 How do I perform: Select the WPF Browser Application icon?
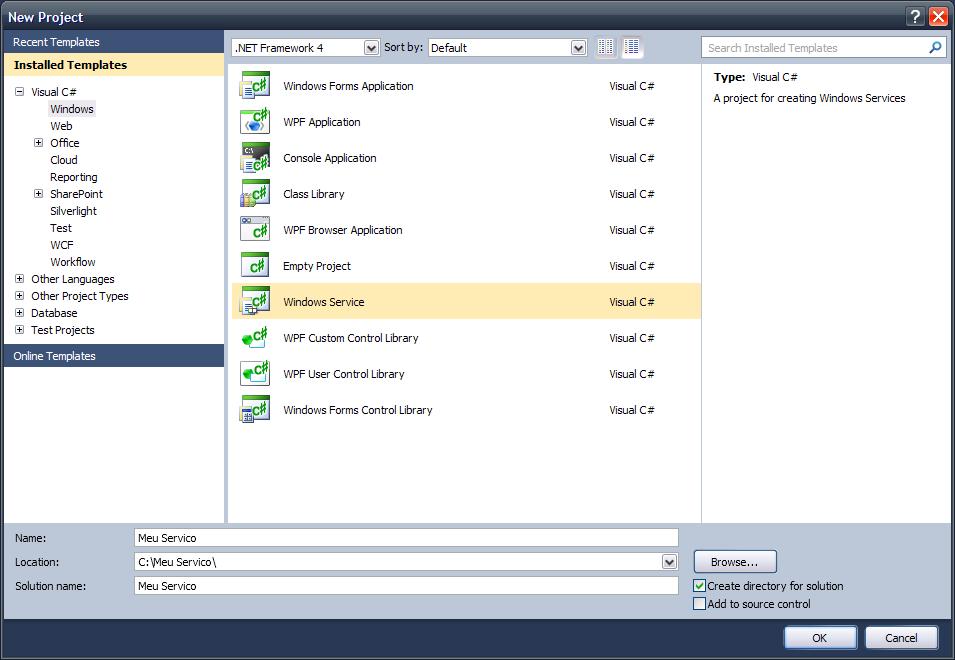point(255,230)
